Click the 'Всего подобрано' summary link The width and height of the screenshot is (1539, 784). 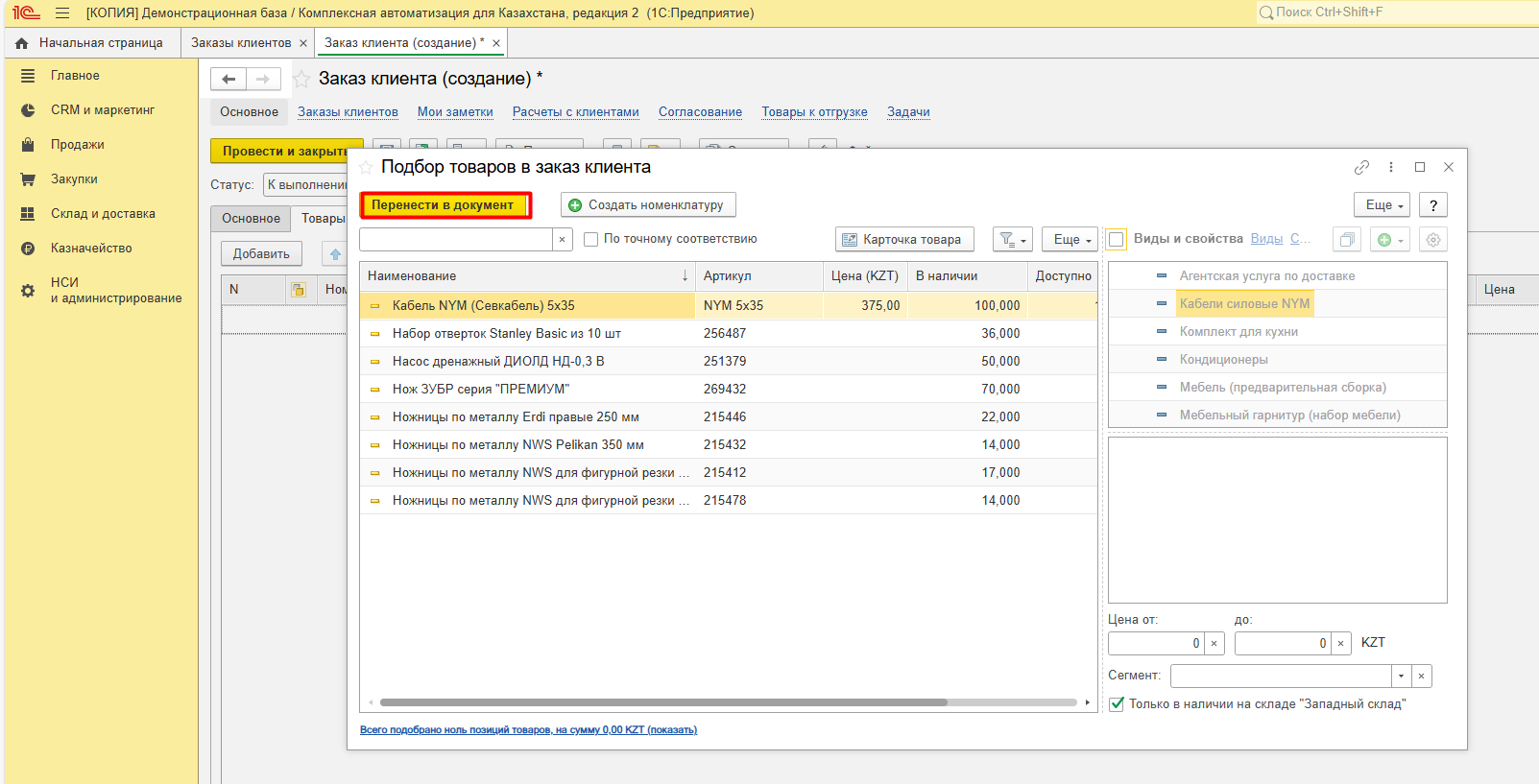(x=528, y=730)
